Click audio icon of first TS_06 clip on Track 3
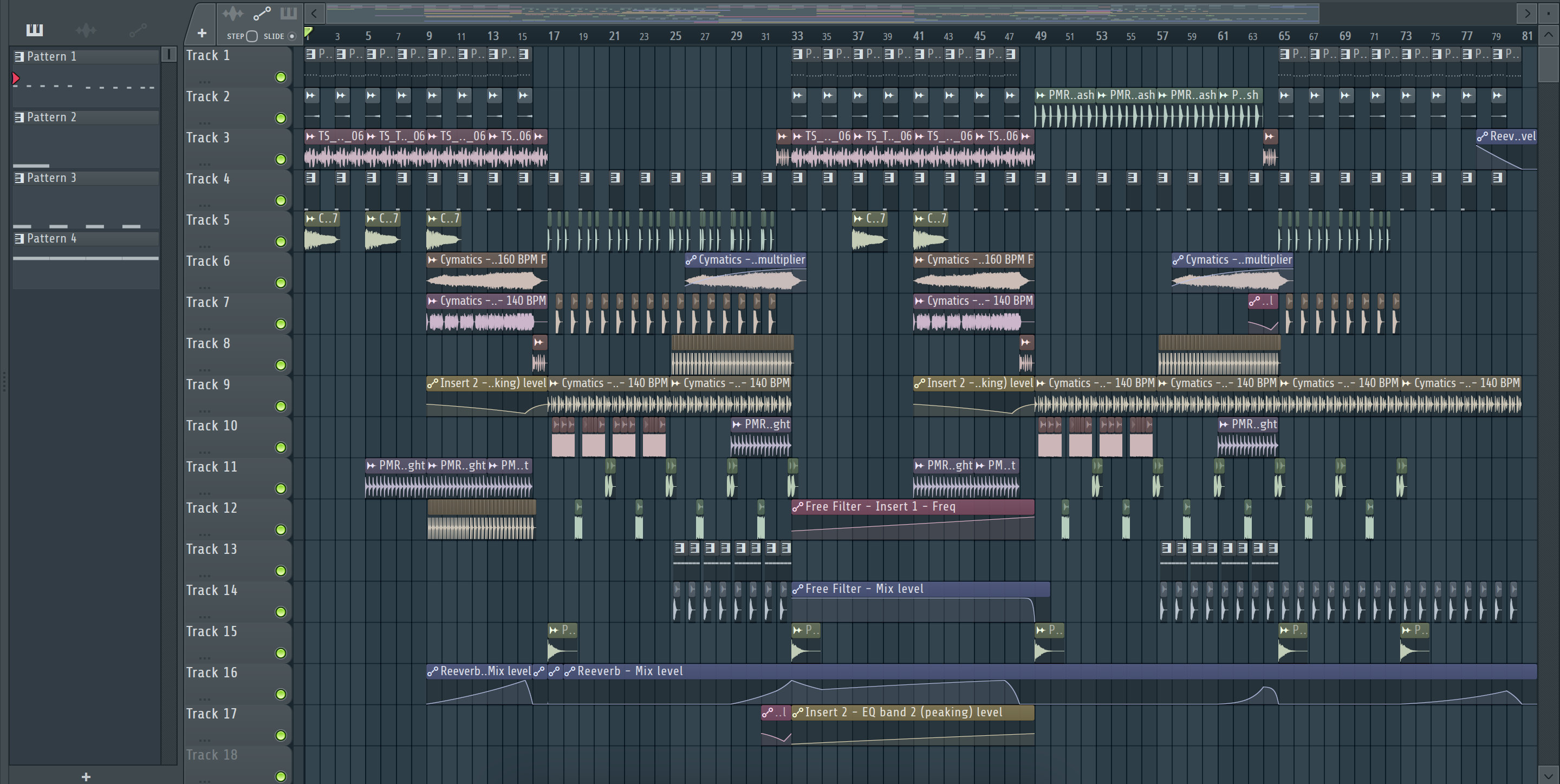This screenshot has height=784, width=1560. click(311, 136)
